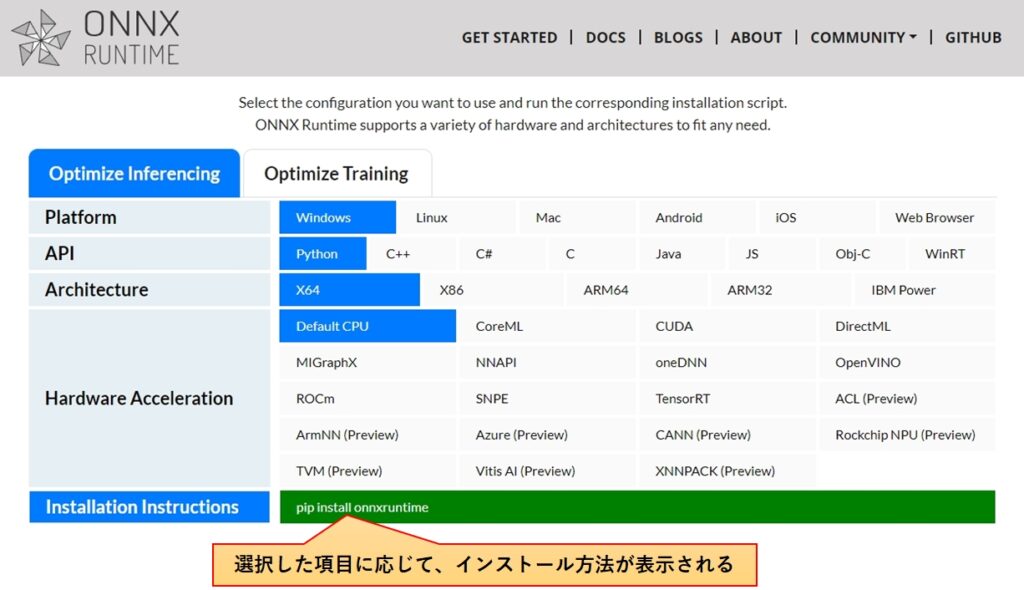Image resolution: width=1024 pixels, height=590 pixels.
Task: Pick C++ as the API
Action: (x=398, y=254)
